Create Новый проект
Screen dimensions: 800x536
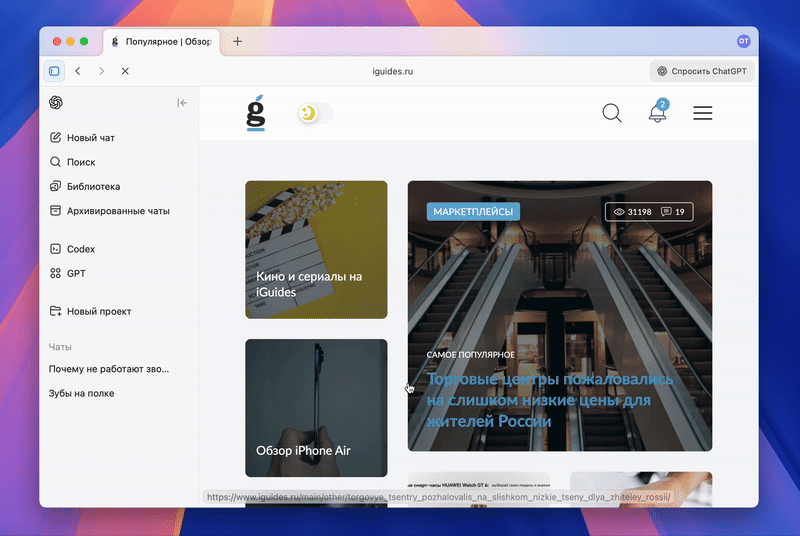pyautogui.click(x=90, y=311)
